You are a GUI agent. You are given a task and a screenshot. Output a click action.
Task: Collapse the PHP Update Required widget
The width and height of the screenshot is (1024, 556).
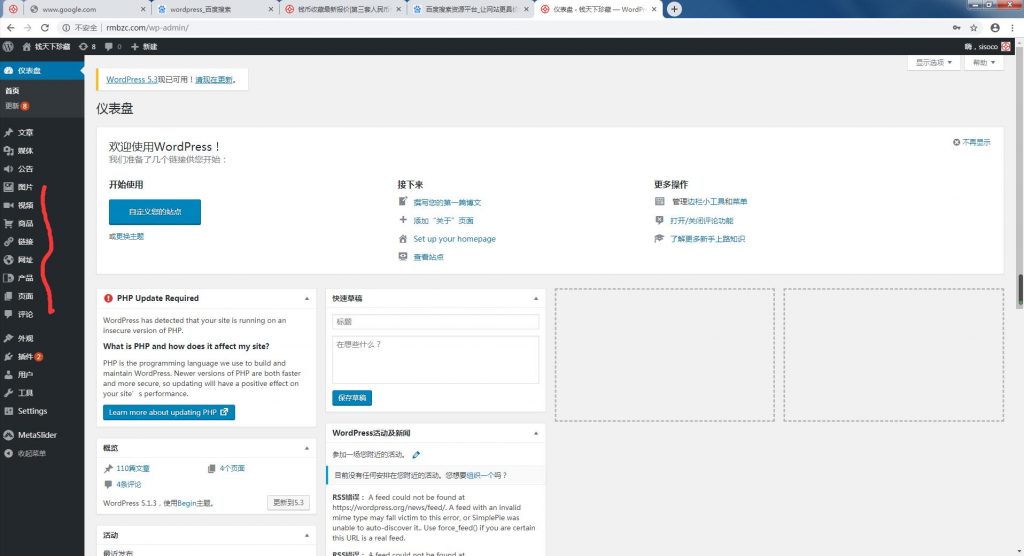[307, 299]
